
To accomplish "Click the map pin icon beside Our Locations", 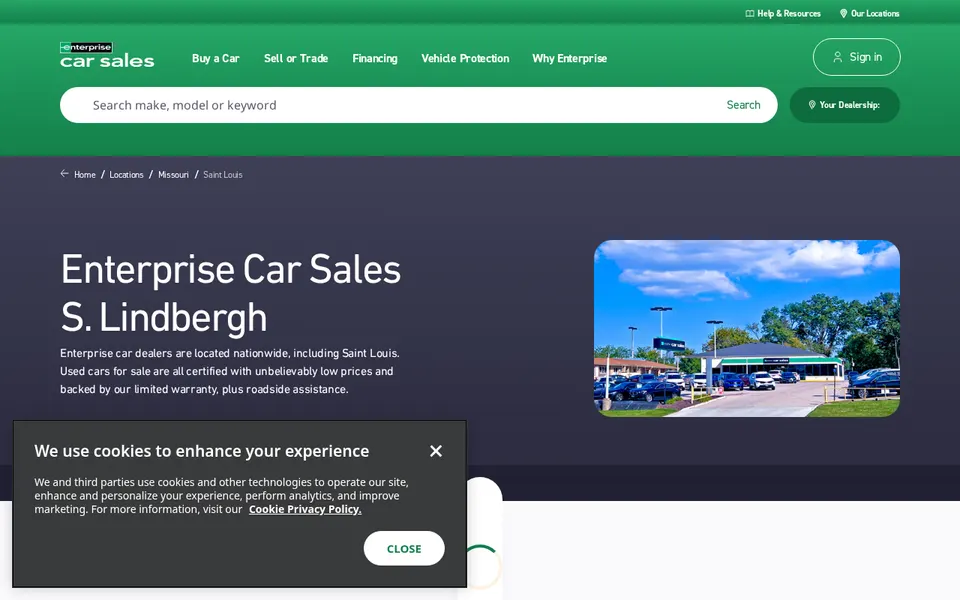I will [x=843, y=13].
